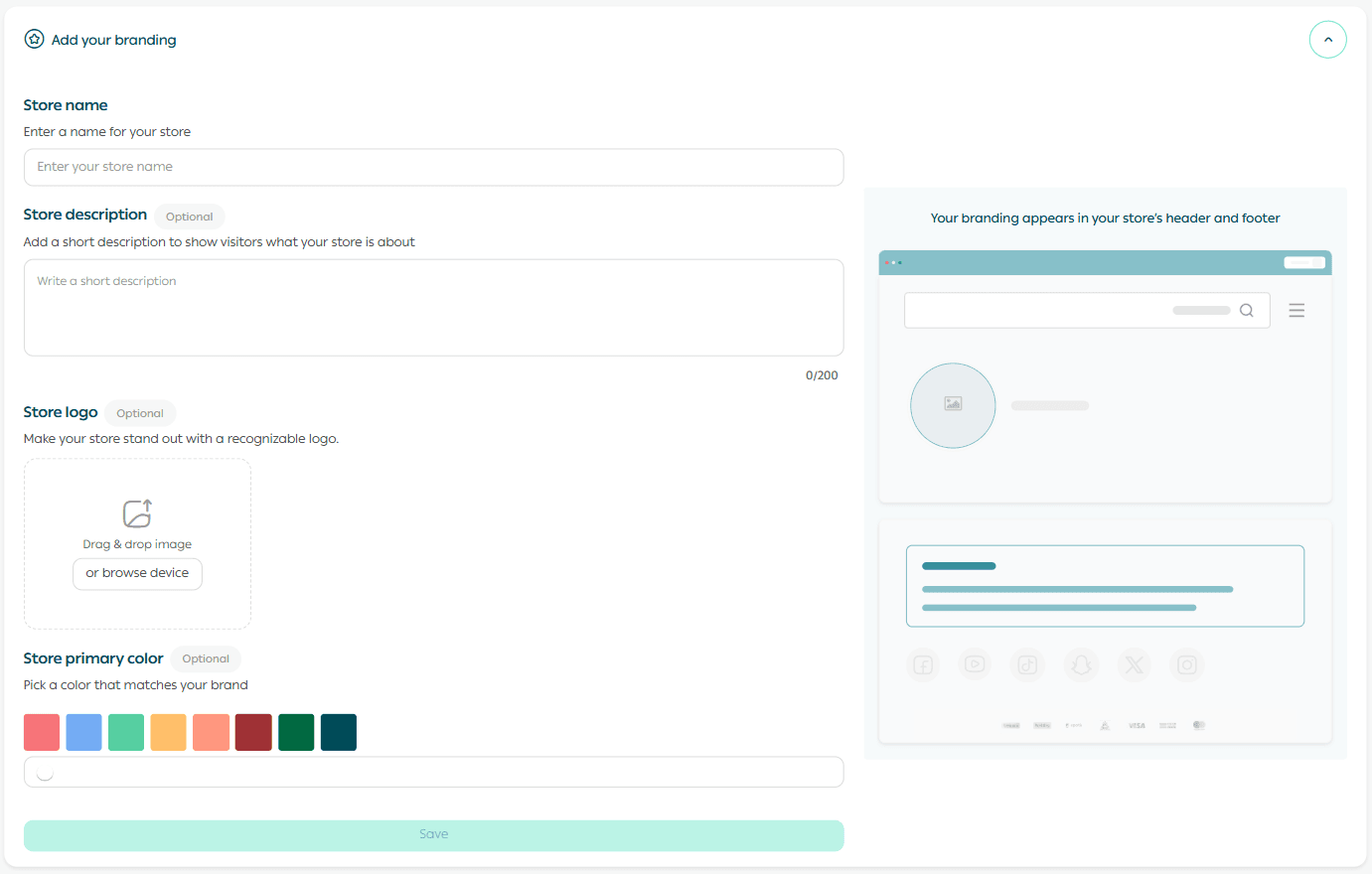Pick the dark green color swatch
1372x874 pixels.
[x=296, y=732]
